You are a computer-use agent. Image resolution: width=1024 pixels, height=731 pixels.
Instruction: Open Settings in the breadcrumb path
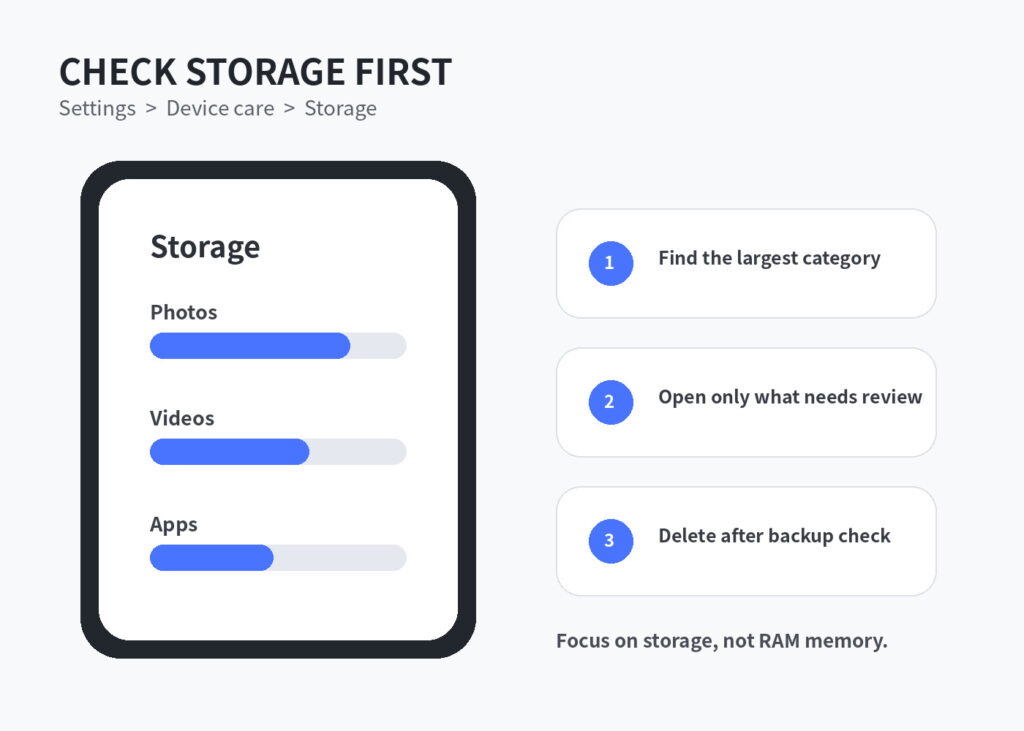tap(97, 108)
